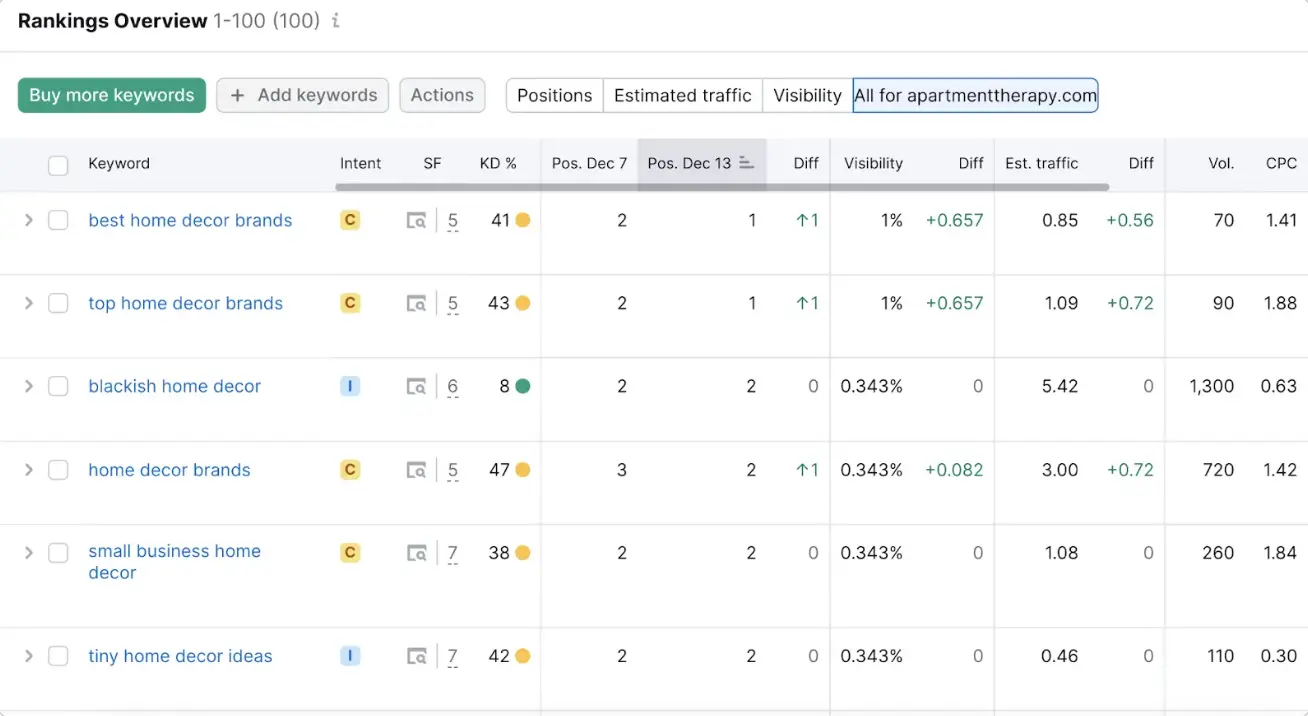Screen dimensions: 1308x716
Task: Click the sort icon on Pos. Dec 13
Action: point(747,163)
